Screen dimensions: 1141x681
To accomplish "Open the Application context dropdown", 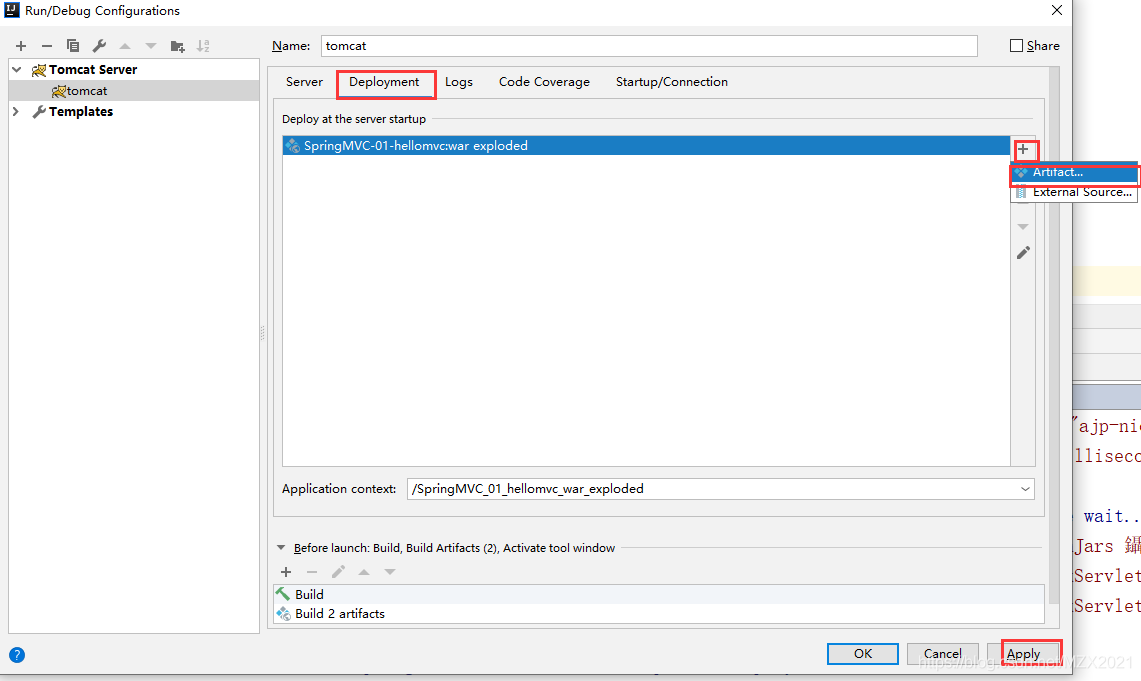I will click(1025, 489).
